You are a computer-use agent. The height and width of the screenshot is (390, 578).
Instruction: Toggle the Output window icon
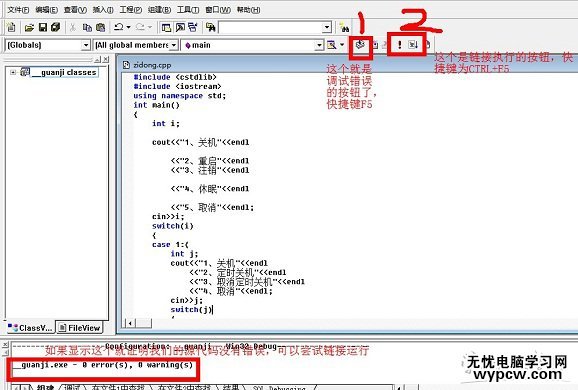pos(180,27)
